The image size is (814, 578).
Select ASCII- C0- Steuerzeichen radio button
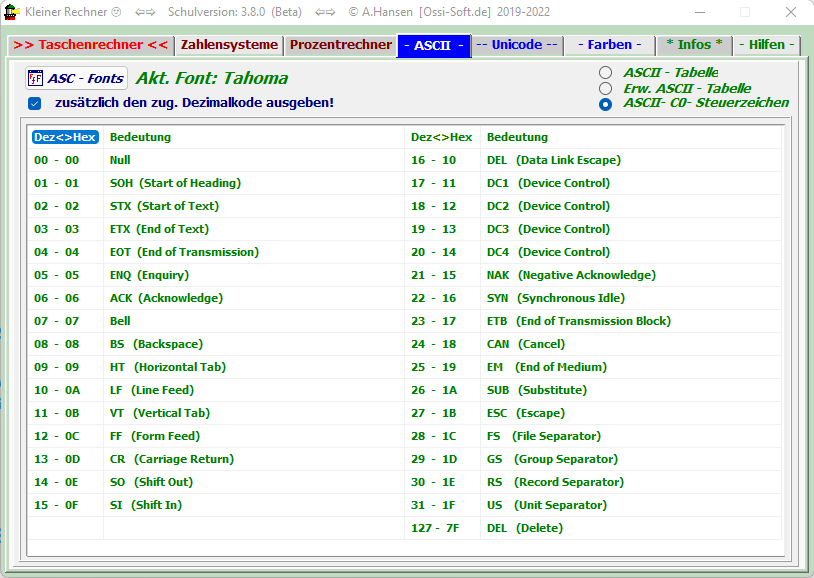(x=605, y=104)
